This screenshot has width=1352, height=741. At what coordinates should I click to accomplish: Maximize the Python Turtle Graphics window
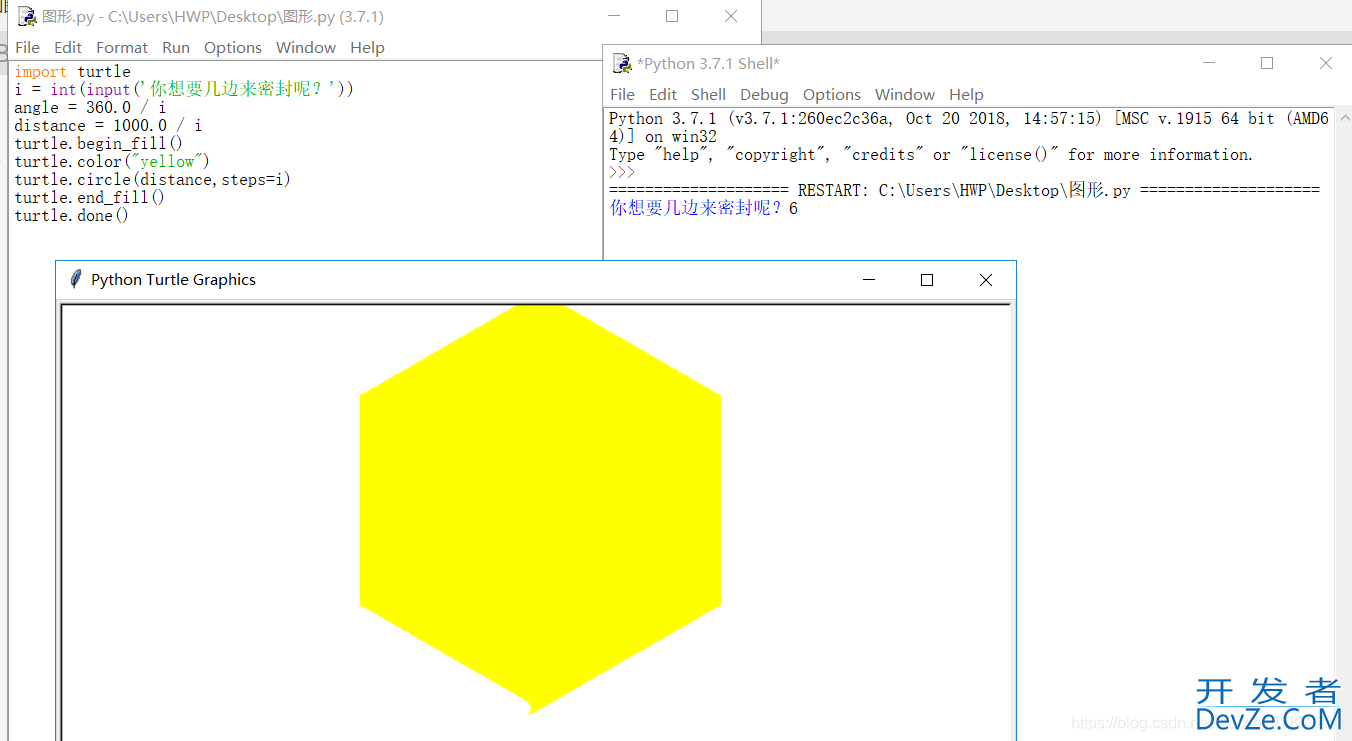[927, 280]
